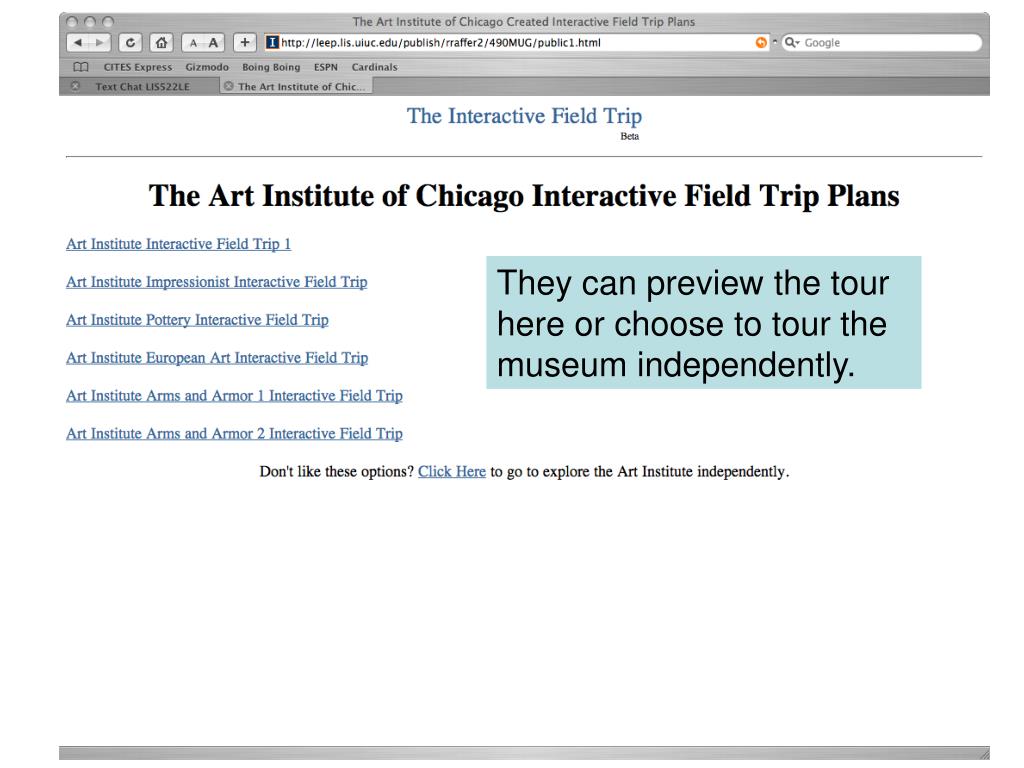Go to the Home page icon
1024x768 pixels.
point(161,43)
